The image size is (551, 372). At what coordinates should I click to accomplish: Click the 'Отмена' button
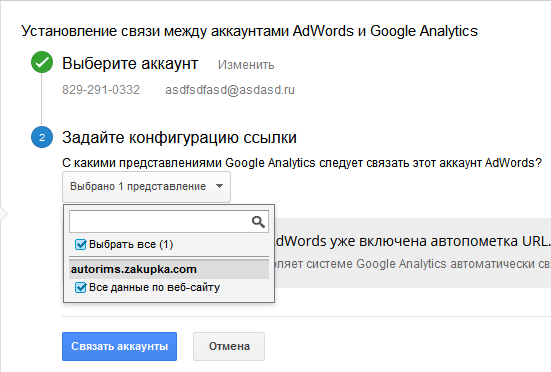pyautogui.click(x=229, y=346)
